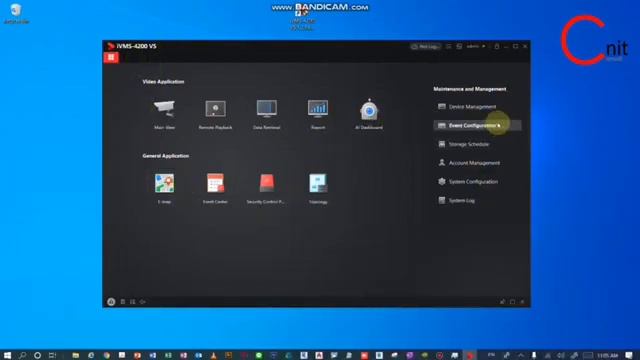Open Event Configuration
The image size is (640, 360).
[477, 125]
